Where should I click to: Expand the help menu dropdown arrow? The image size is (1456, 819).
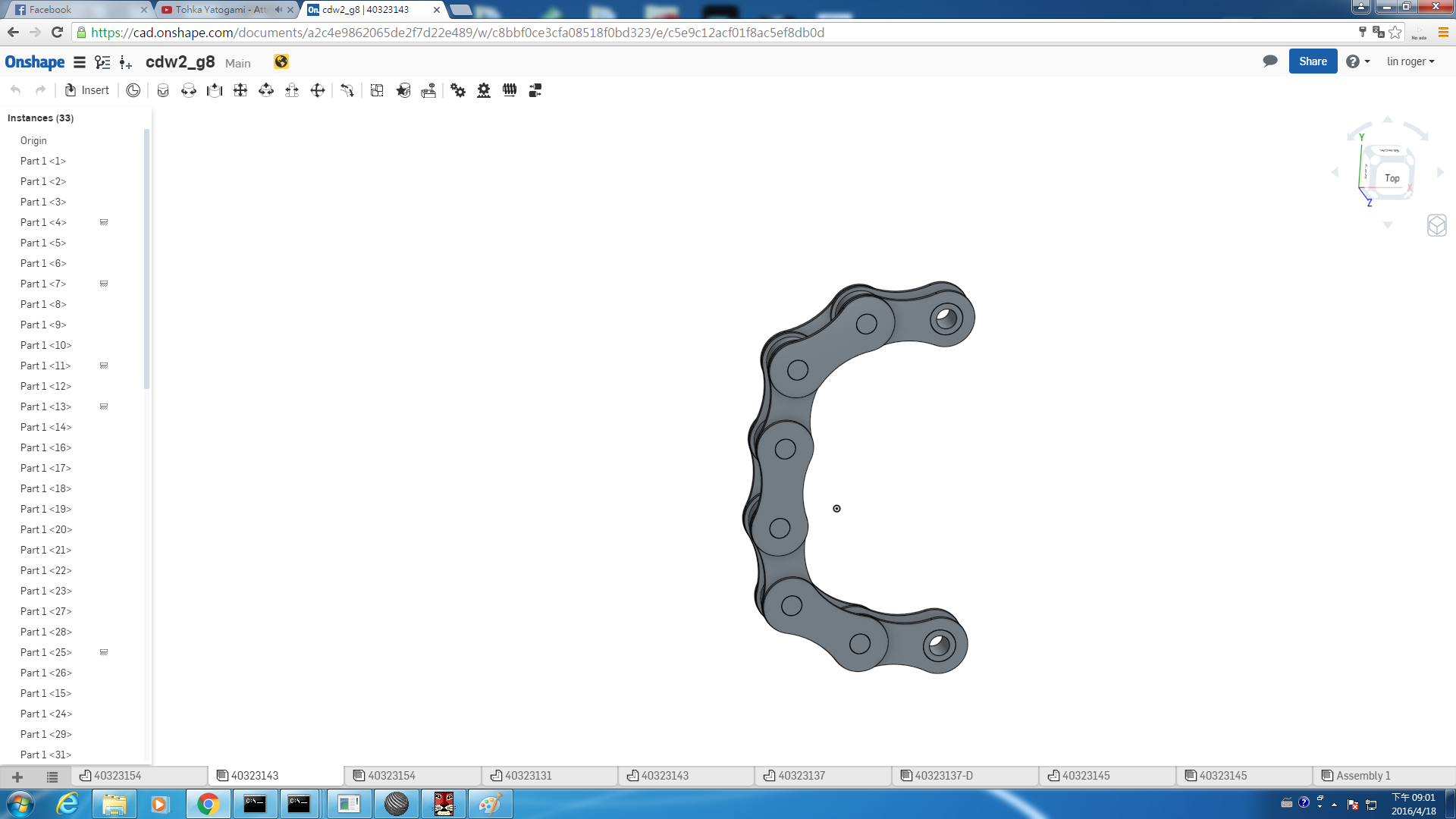[x=1367, y=61]
